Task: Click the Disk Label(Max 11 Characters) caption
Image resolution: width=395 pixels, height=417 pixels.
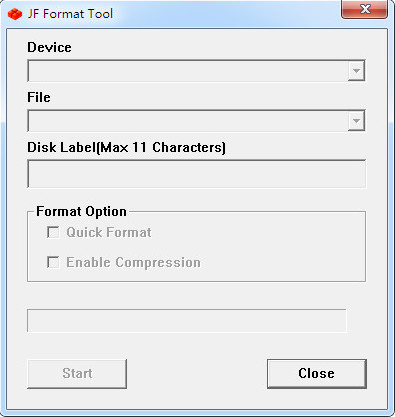Action: [126, 147]
